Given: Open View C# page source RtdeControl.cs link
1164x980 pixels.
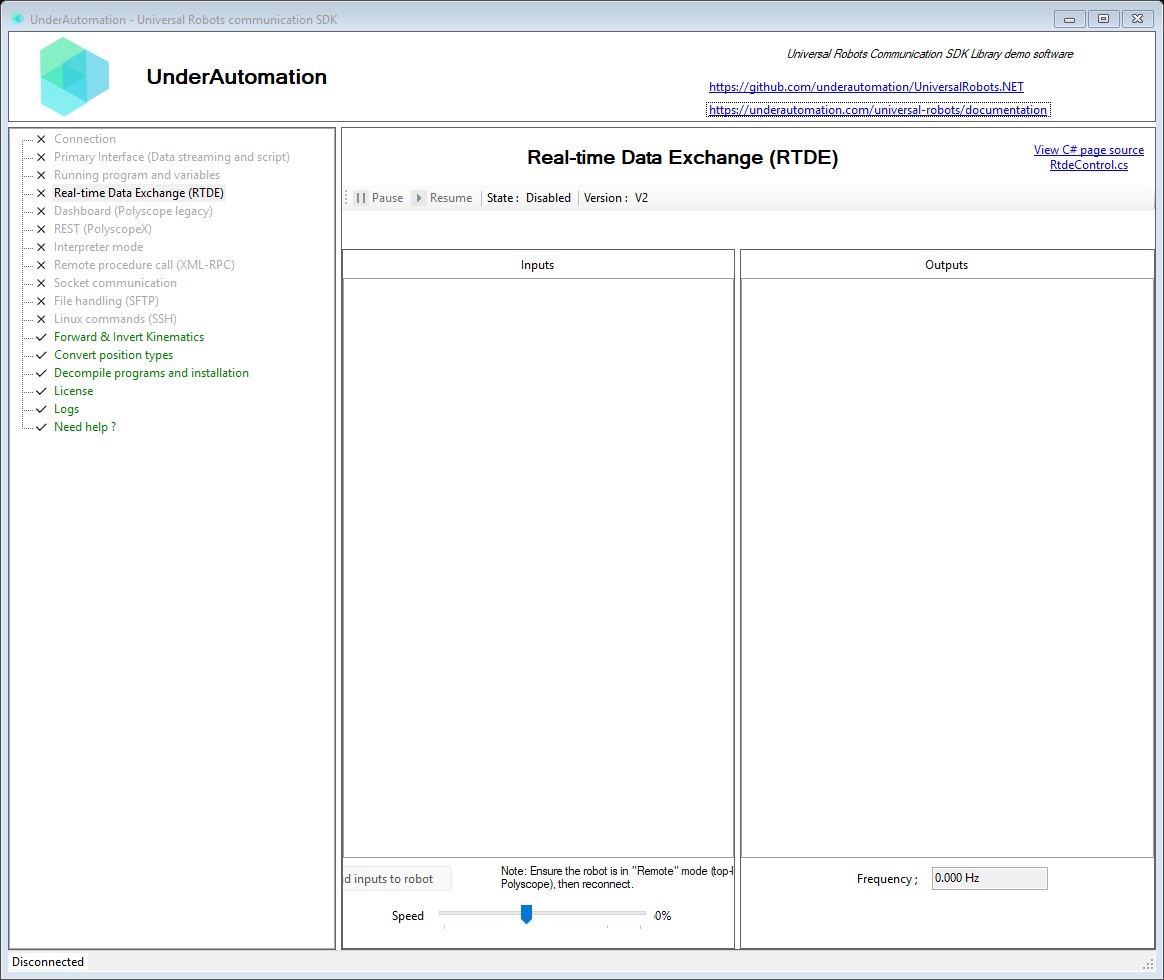Looking at the screenshot, I should (x=1088, y=157).
